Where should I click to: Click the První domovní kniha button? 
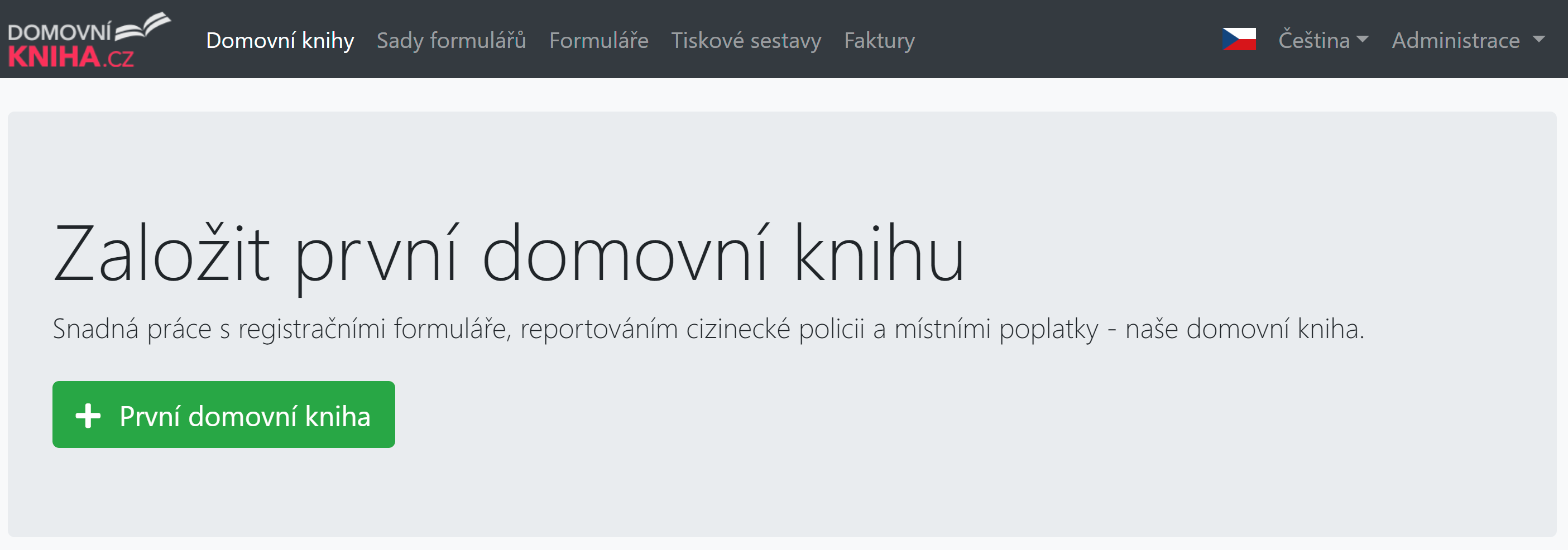(x=223, y=414)
